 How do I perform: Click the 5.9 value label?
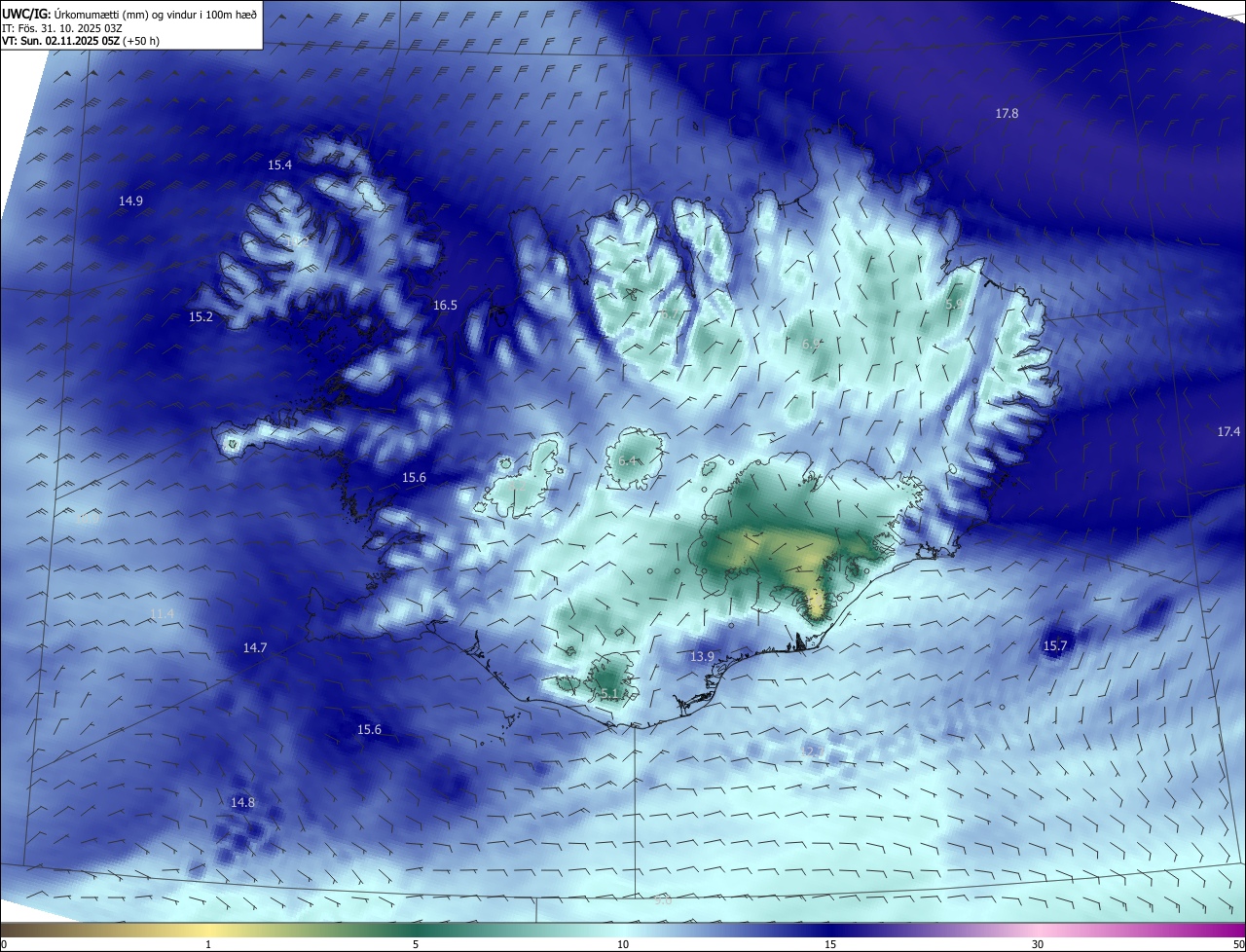click(x=955, y=305)
